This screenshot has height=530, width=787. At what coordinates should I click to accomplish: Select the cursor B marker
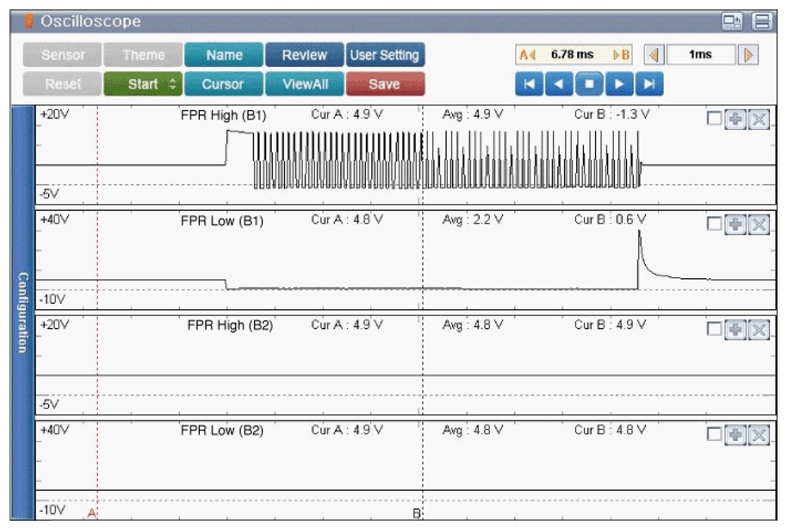click(x=417, y=513)
